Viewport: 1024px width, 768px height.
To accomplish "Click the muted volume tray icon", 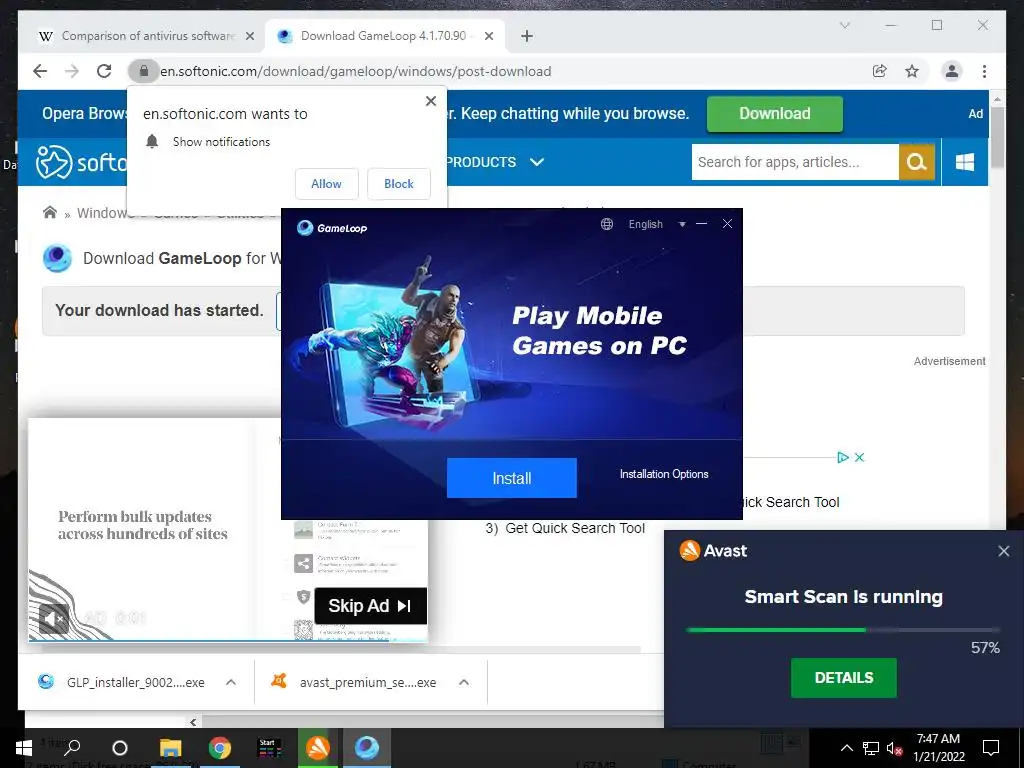I will click(894, 748).
